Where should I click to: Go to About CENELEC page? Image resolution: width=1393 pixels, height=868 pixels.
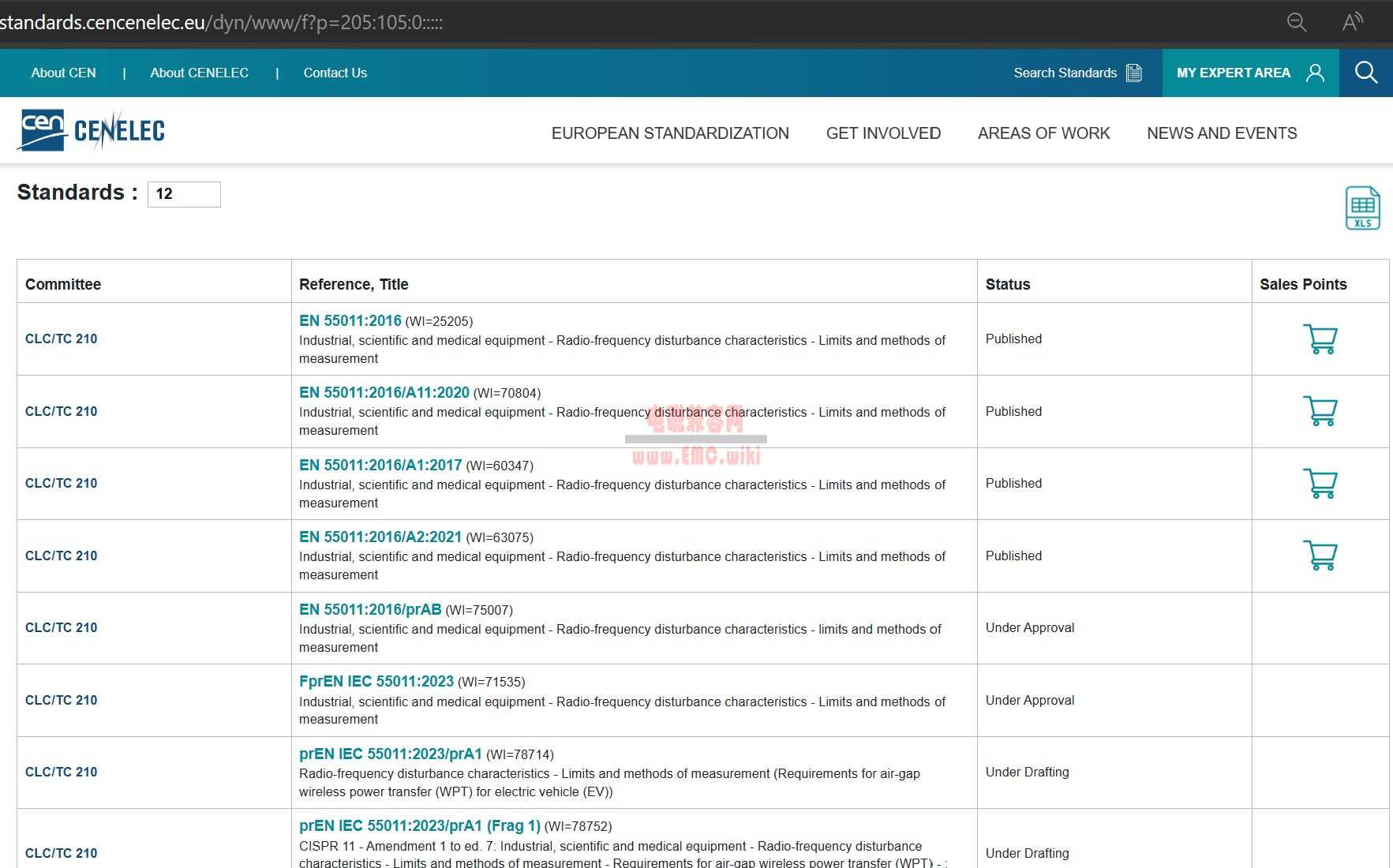click(199, 73)
